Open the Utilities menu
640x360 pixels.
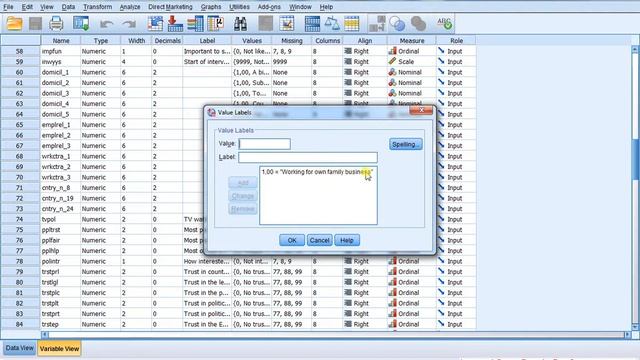click(239, 7)
